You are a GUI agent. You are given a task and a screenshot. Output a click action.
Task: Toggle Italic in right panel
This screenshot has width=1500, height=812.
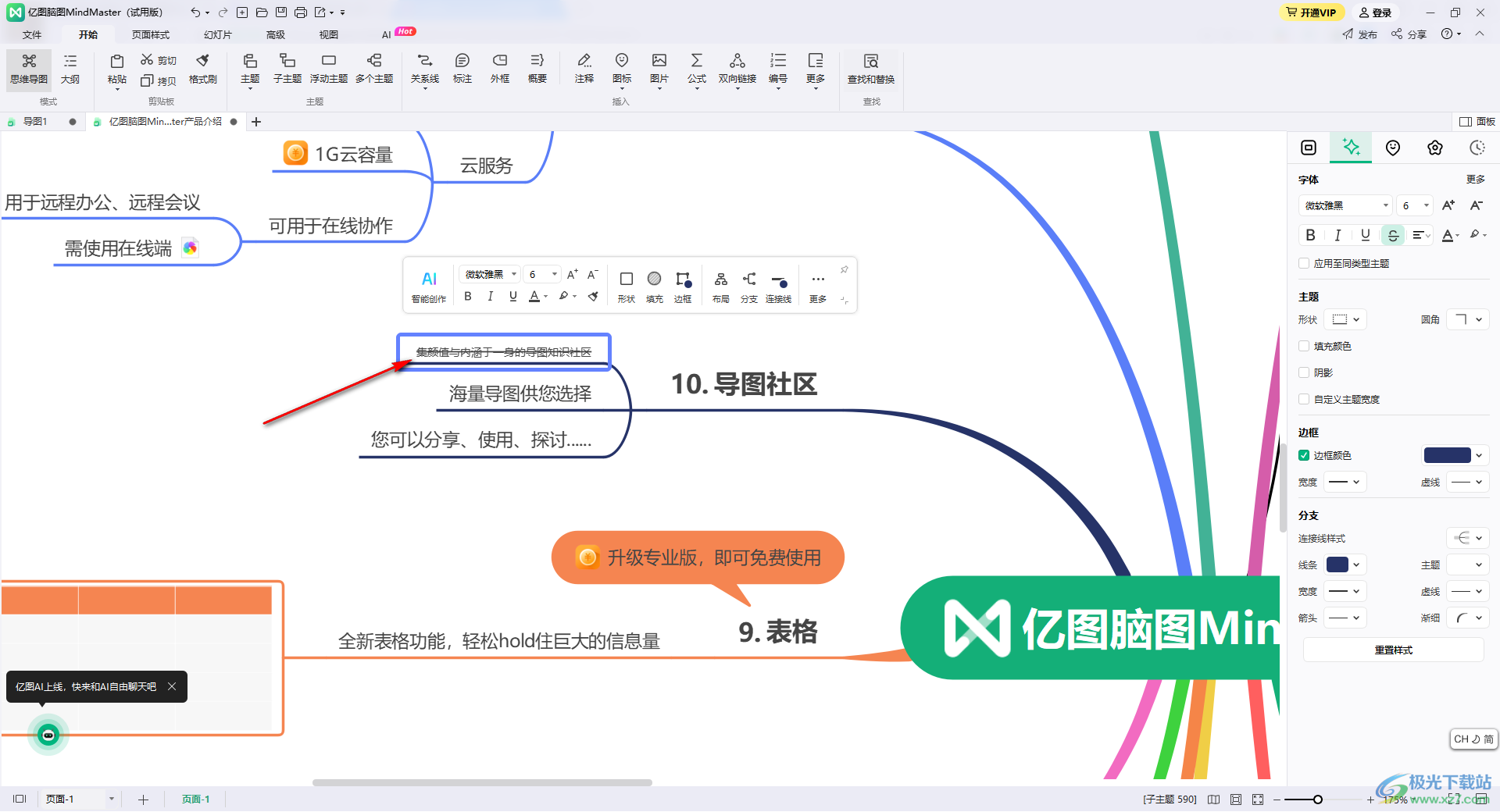click(x=1337, y=235)
